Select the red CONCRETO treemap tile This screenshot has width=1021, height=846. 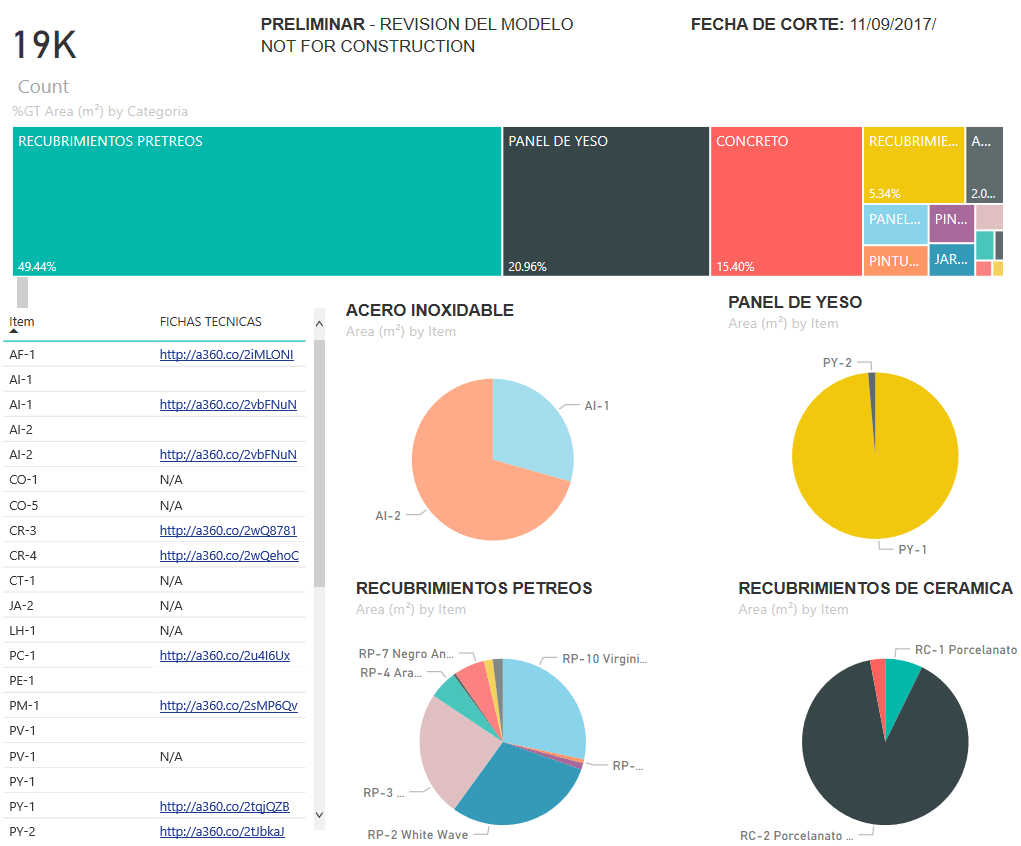[786, 201]
